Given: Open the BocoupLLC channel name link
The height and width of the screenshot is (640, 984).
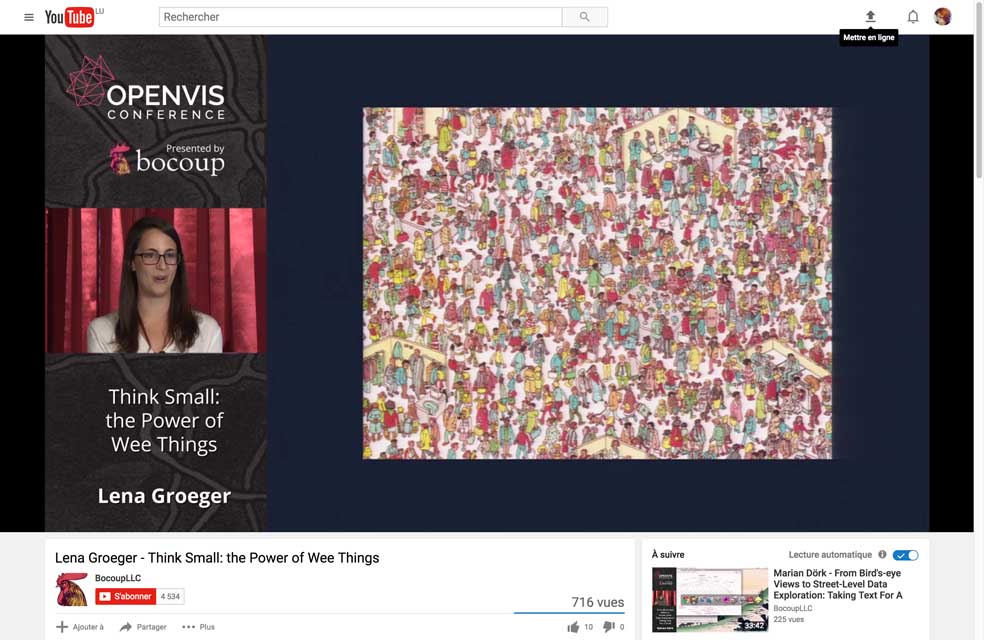Looking at the screenshot, I should pyautogui.click(x=118, y=578).
